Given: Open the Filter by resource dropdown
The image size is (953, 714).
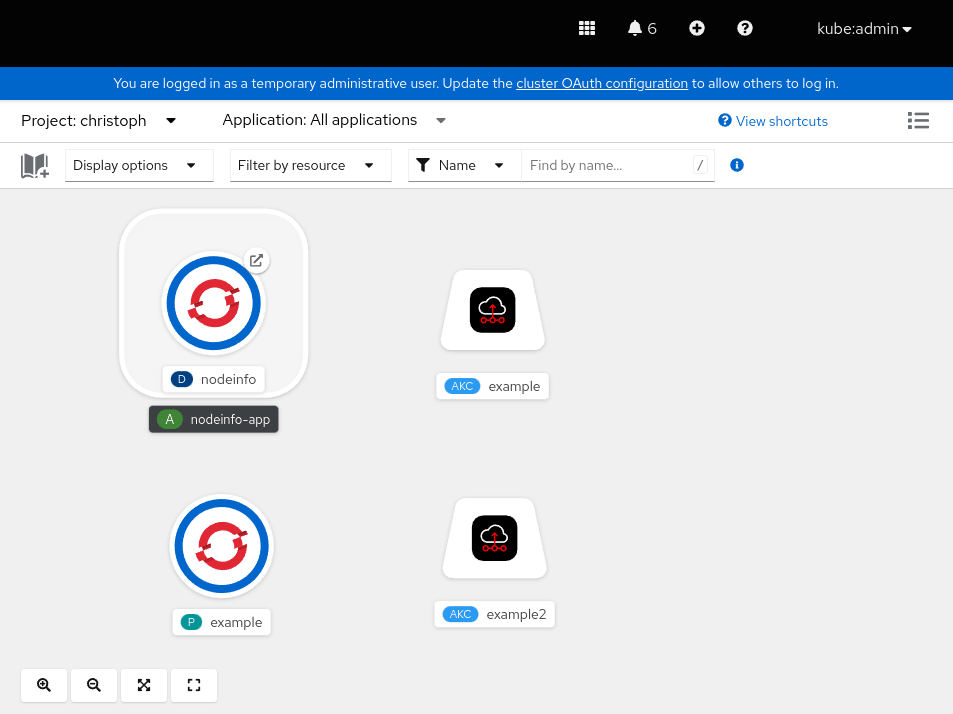Looking at the screenshot, I should point(311,165).
